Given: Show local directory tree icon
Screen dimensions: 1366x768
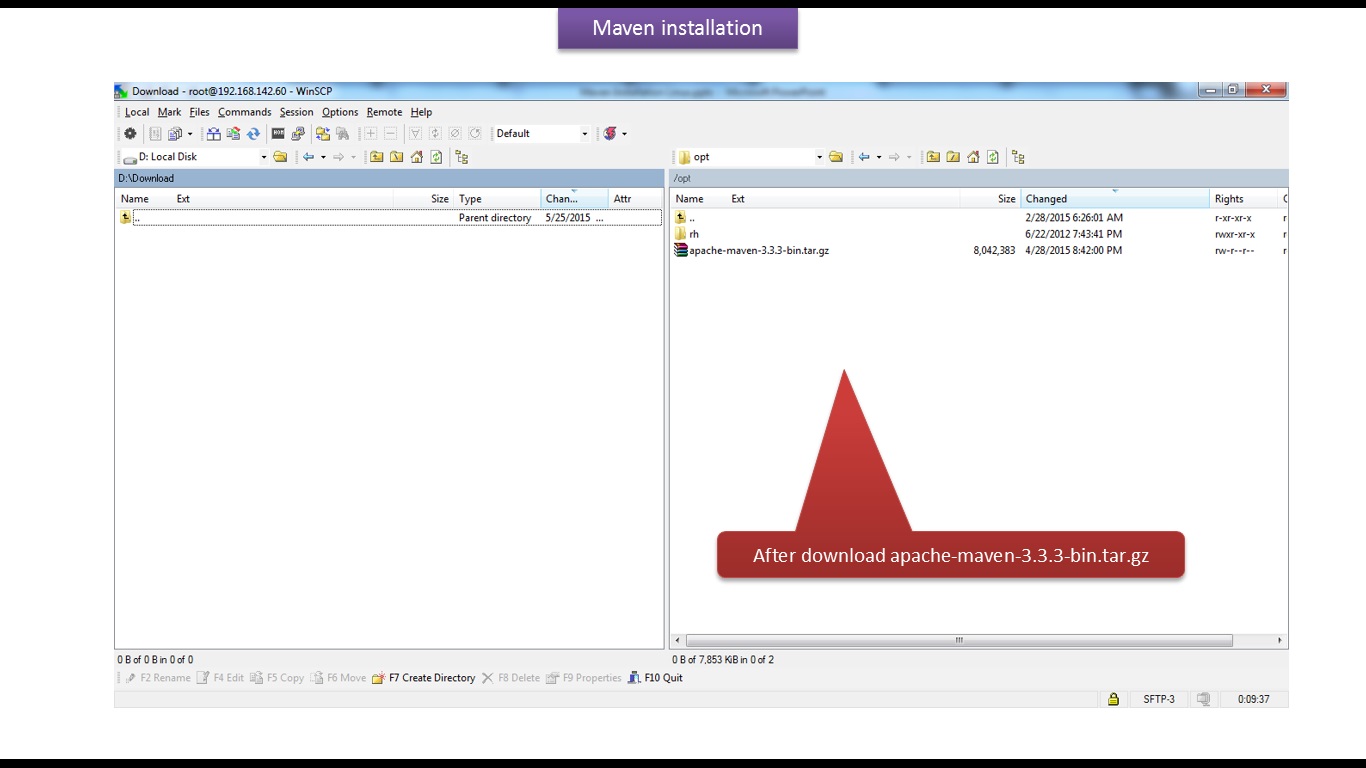Looking at the screenshot, I should pos(461,157).
